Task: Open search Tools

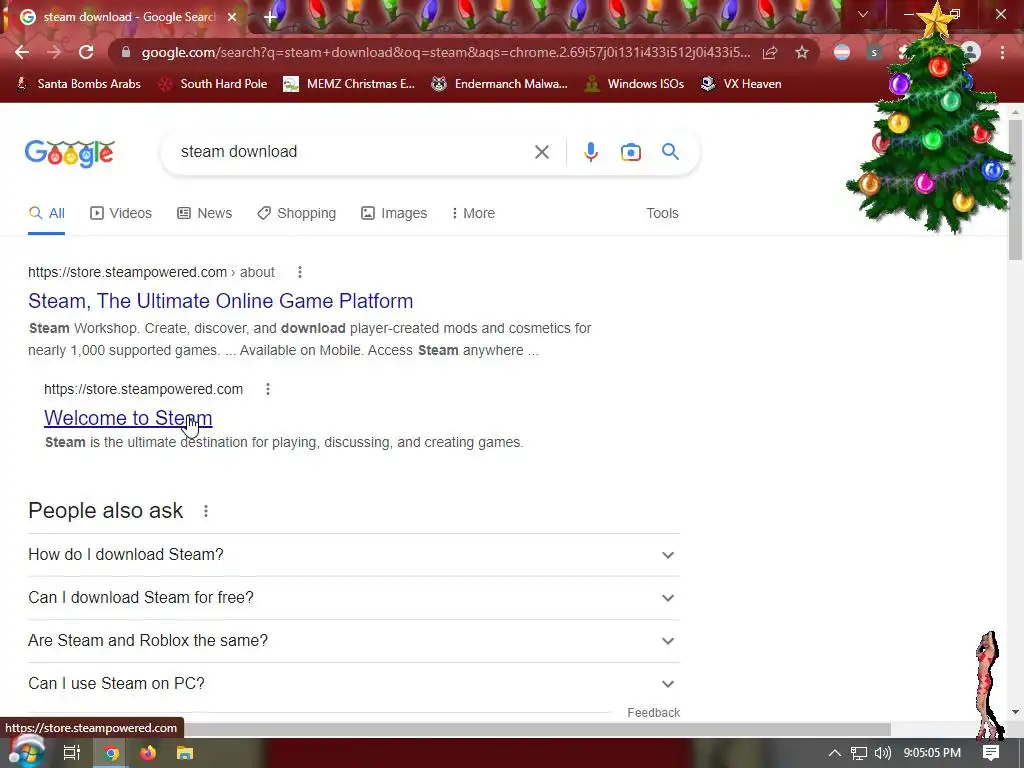Action: (662, 214)
